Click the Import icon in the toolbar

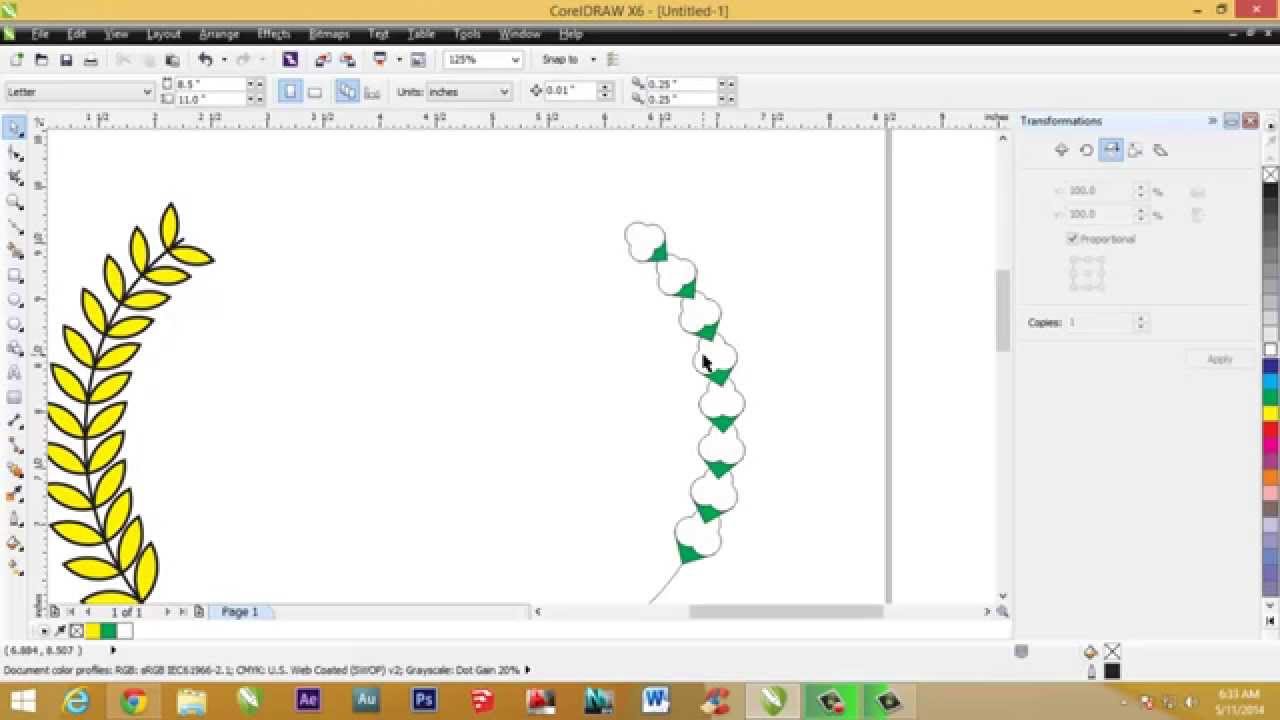click(323, 60)
